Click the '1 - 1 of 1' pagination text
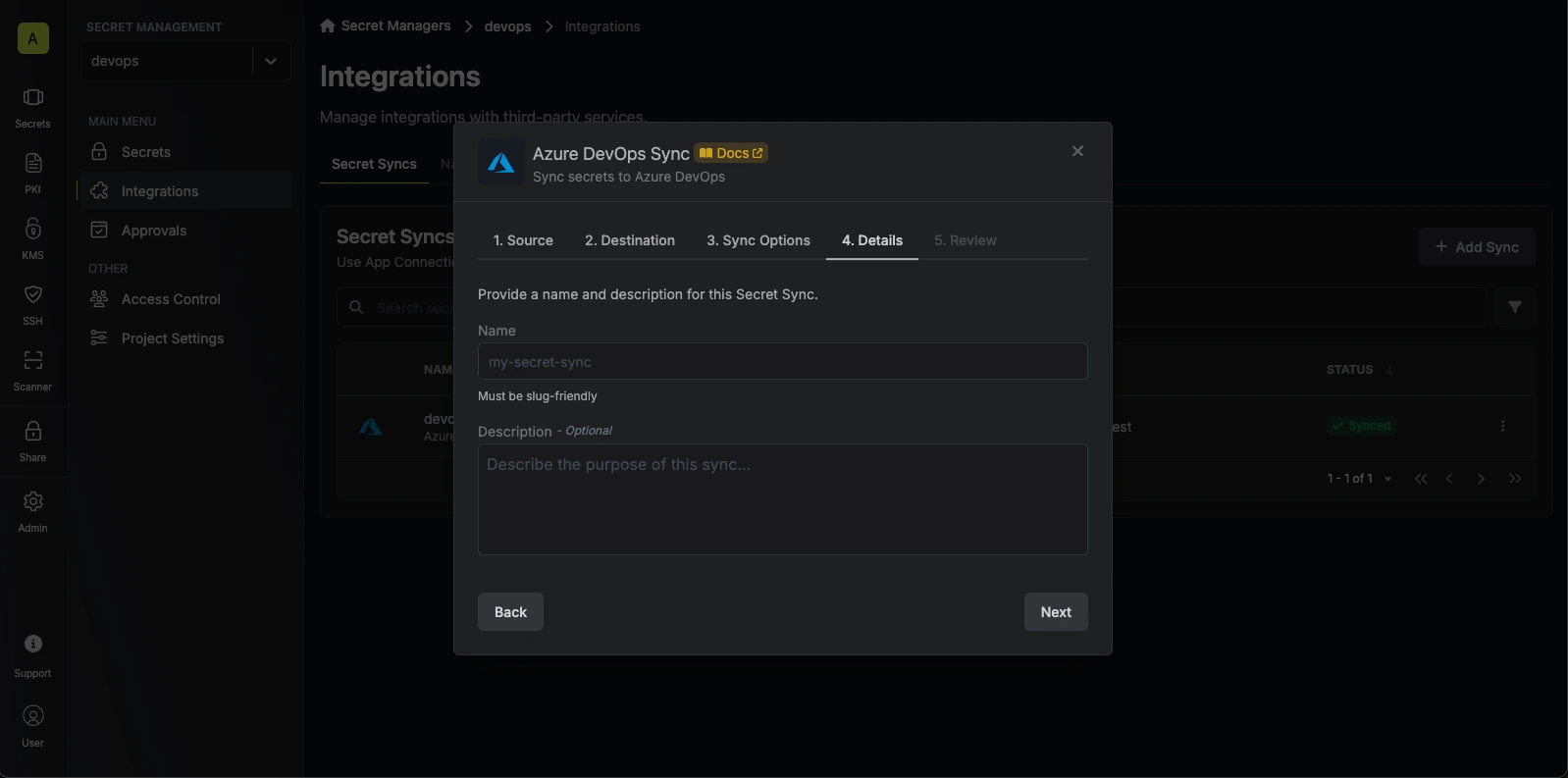Screen dimensions: 1568x778 [x=1349, y=479]
